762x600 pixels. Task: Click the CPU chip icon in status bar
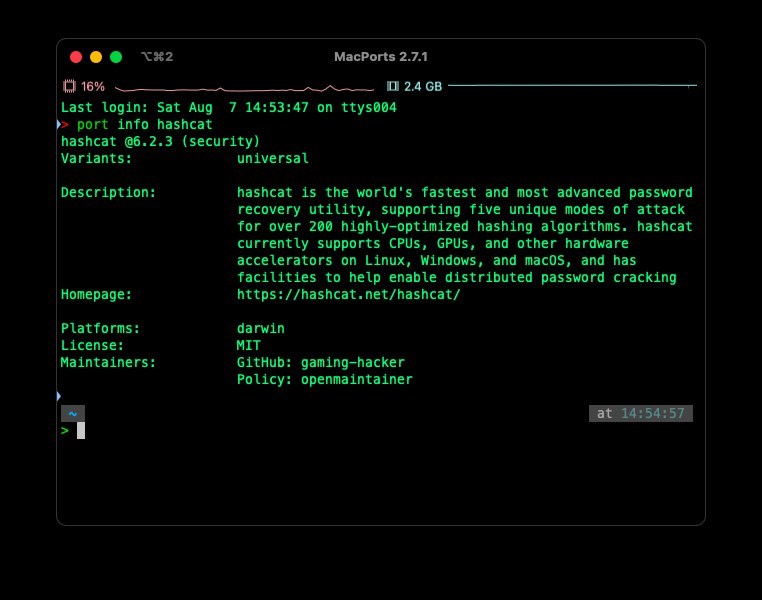coord(69,86)
